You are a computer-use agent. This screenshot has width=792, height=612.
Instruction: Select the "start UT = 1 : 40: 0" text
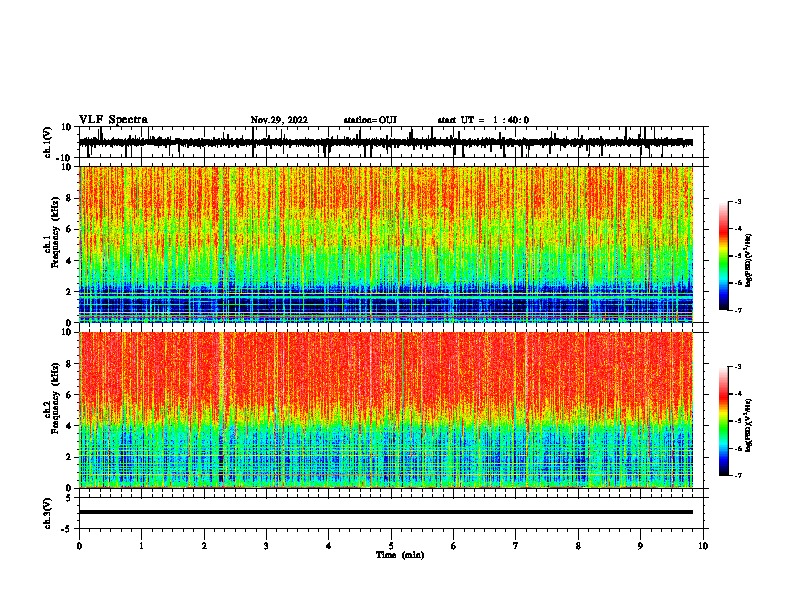pyautogui.click(x=483, y=120)
